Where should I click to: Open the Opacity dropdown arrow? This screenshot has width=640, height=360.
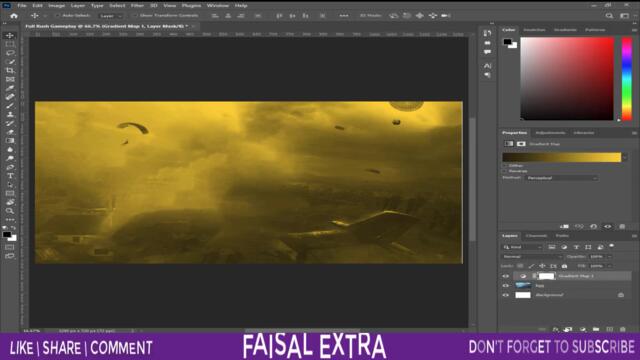(610, 257)
